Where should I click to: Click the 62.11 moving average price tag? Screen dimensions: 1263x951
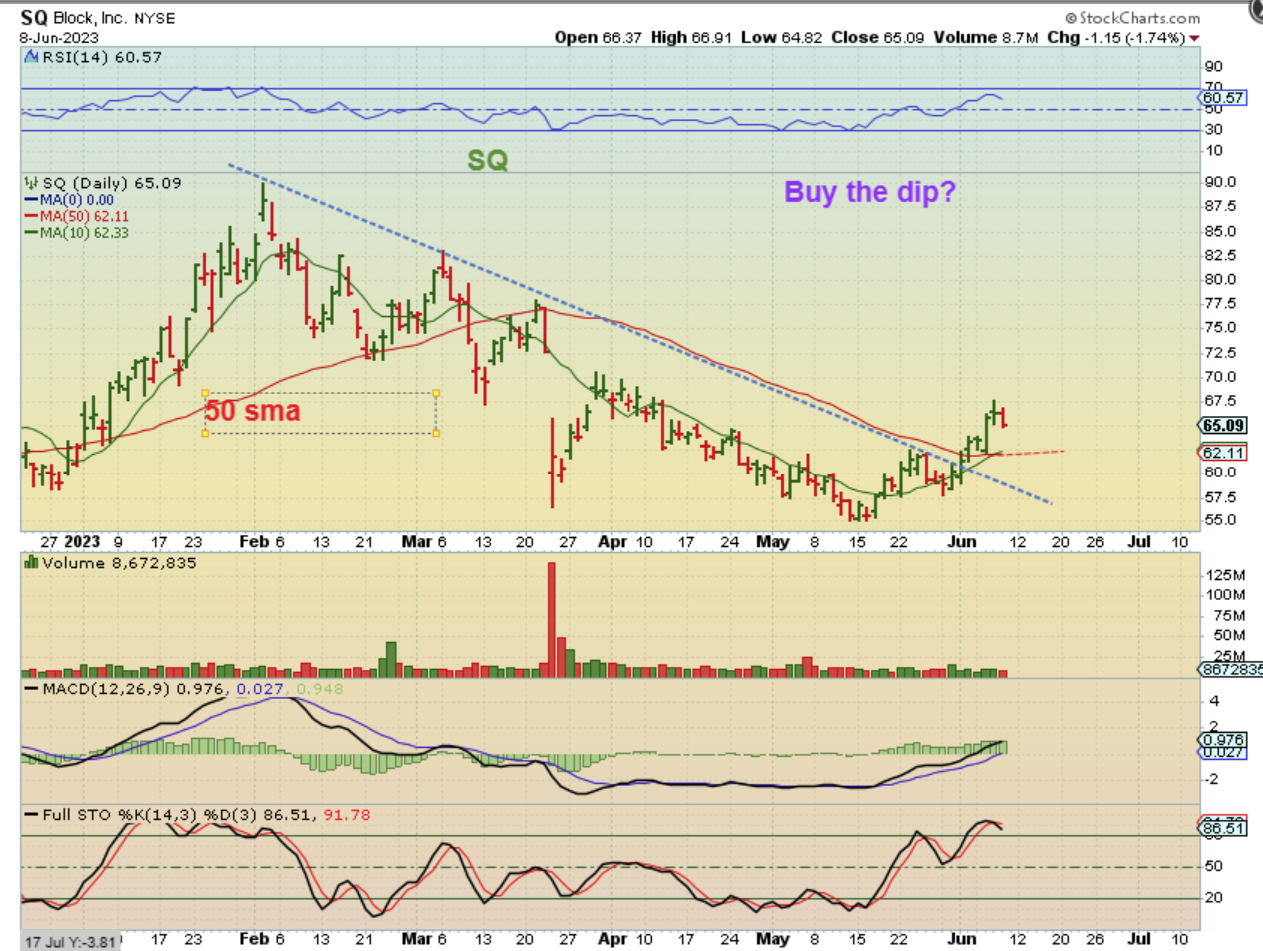coord(1222,452)
